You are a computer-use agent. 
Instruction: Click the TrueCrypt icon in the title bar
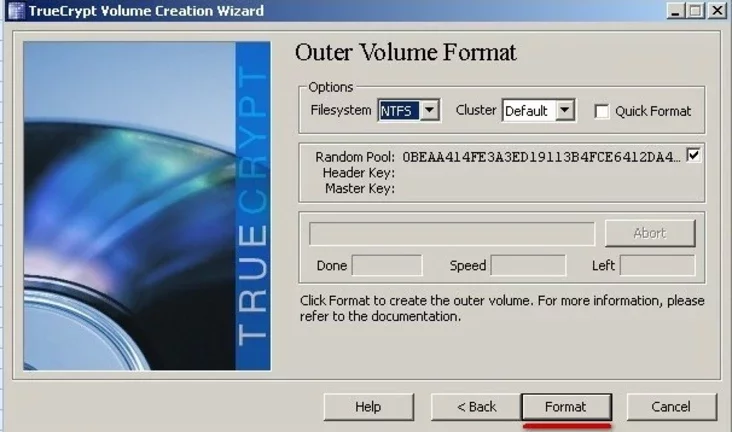(13, 11)
